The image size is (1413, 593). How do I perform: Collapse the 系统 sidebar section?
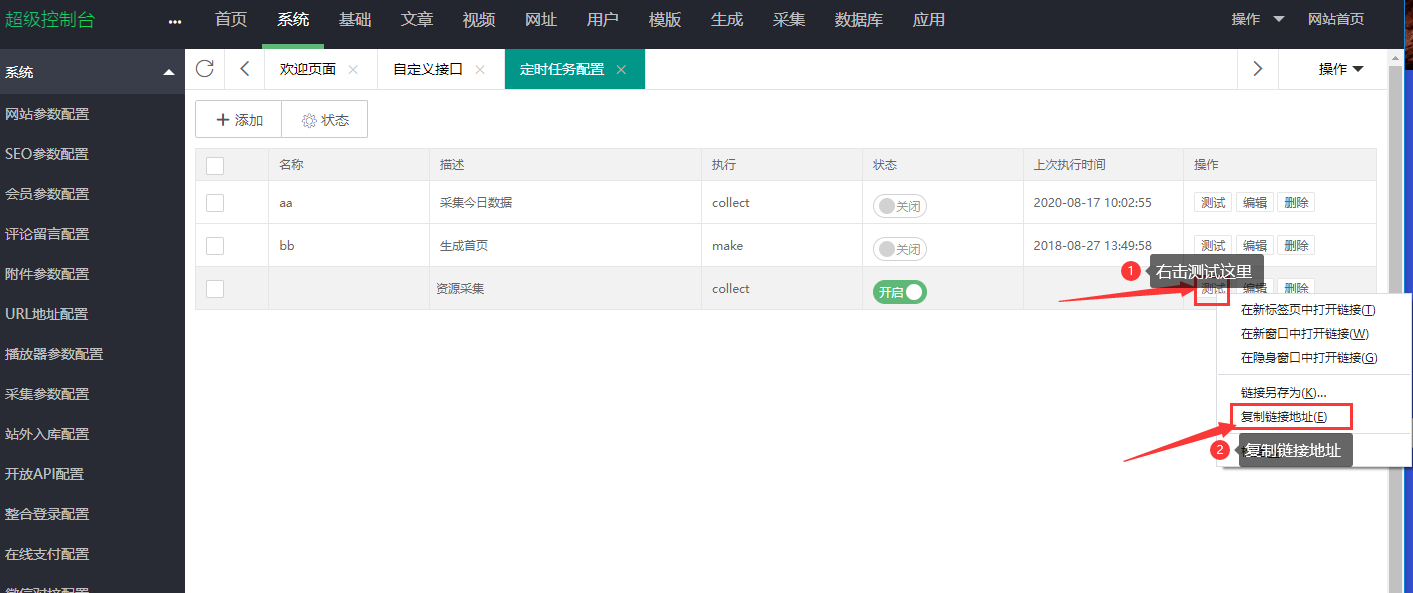click(169, 72)
